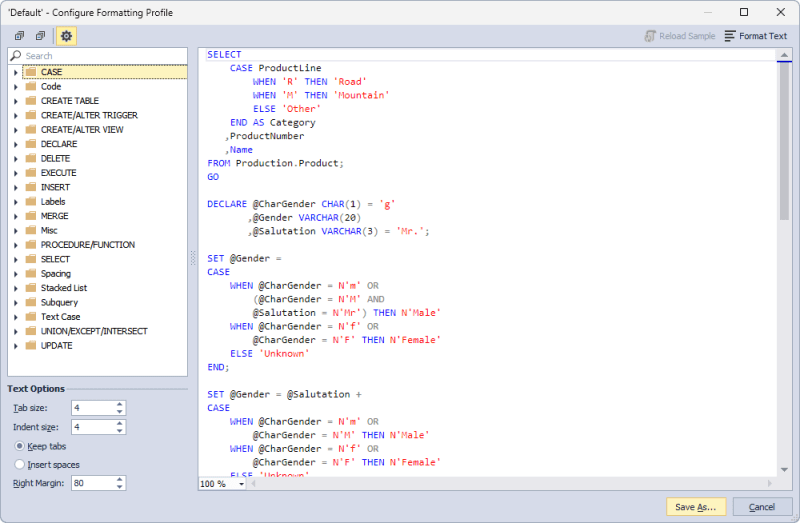
Task: Click the CASE folder icon
Action: tap(31, 72)
